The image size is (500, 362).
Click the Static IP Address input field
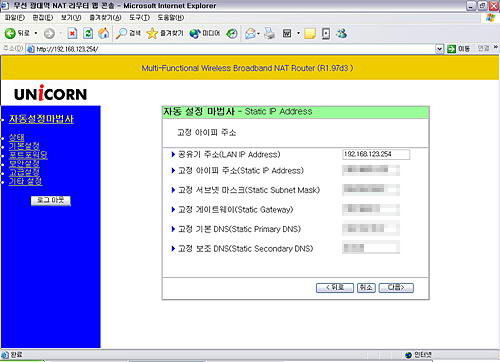pyautogui.click(x=371, y=170)
